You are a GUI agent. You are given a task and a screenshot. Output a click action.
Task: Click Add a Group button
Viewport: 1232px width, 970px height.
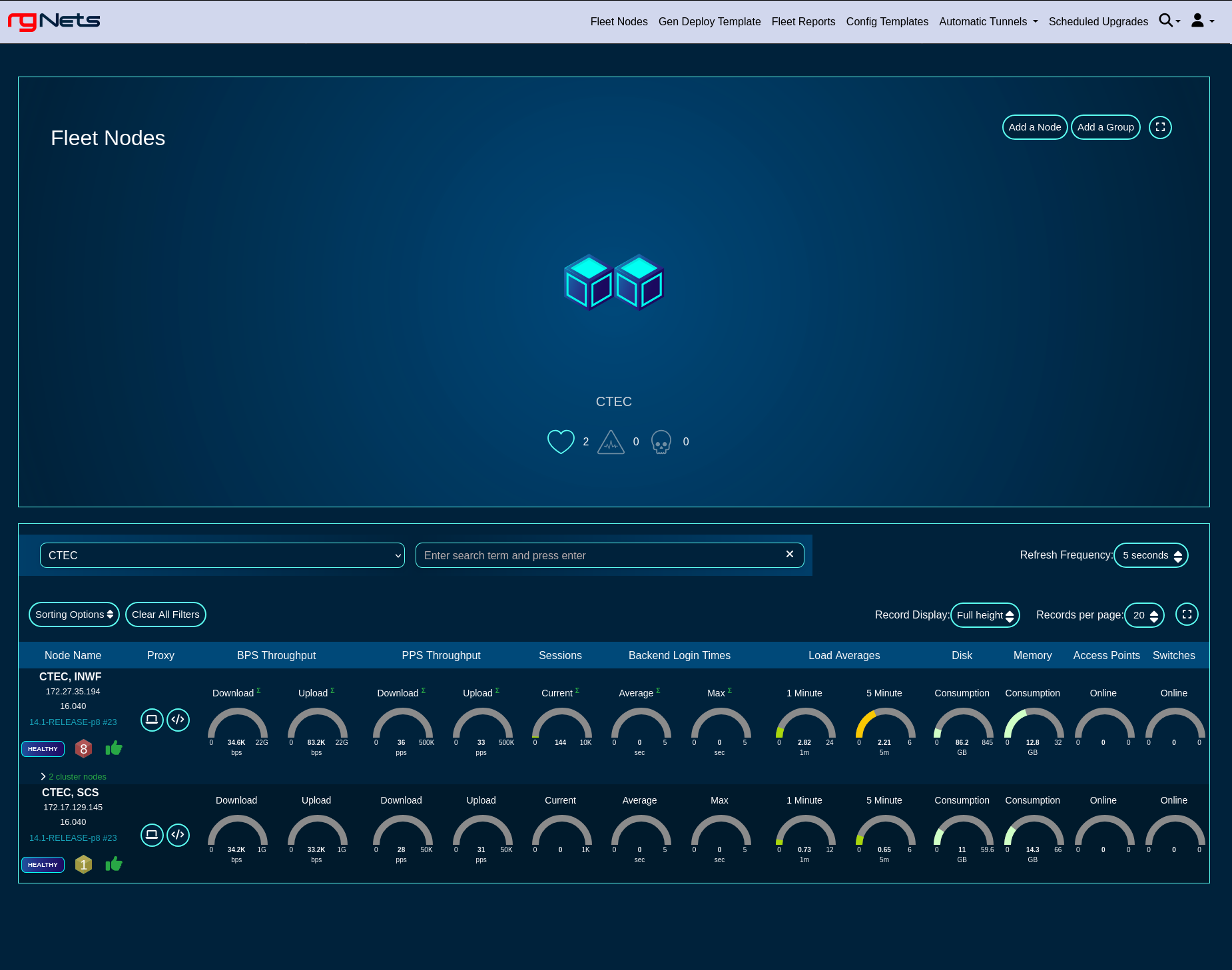tap(1105, 127)
